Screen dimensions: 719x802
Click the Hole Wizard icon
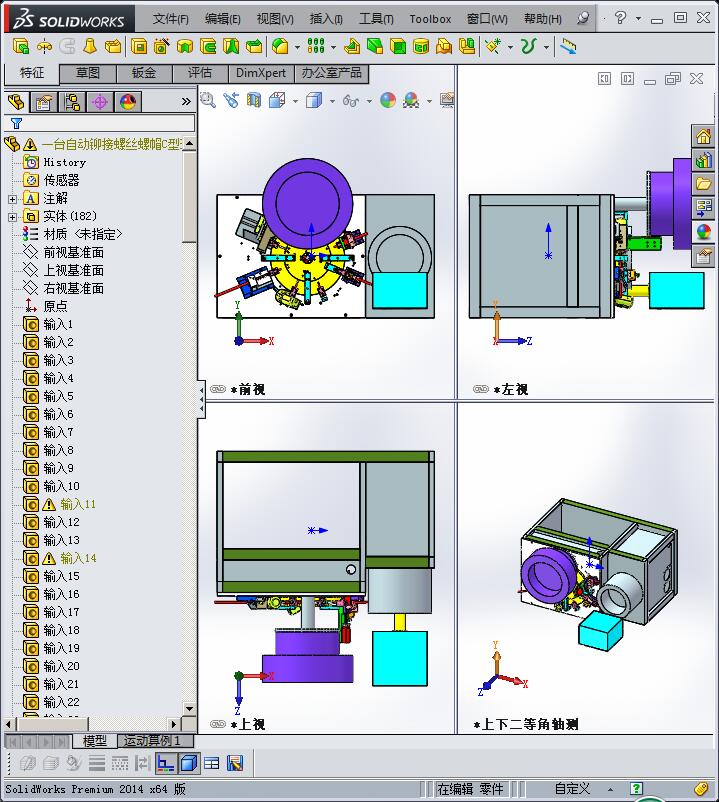pos(162,47)
